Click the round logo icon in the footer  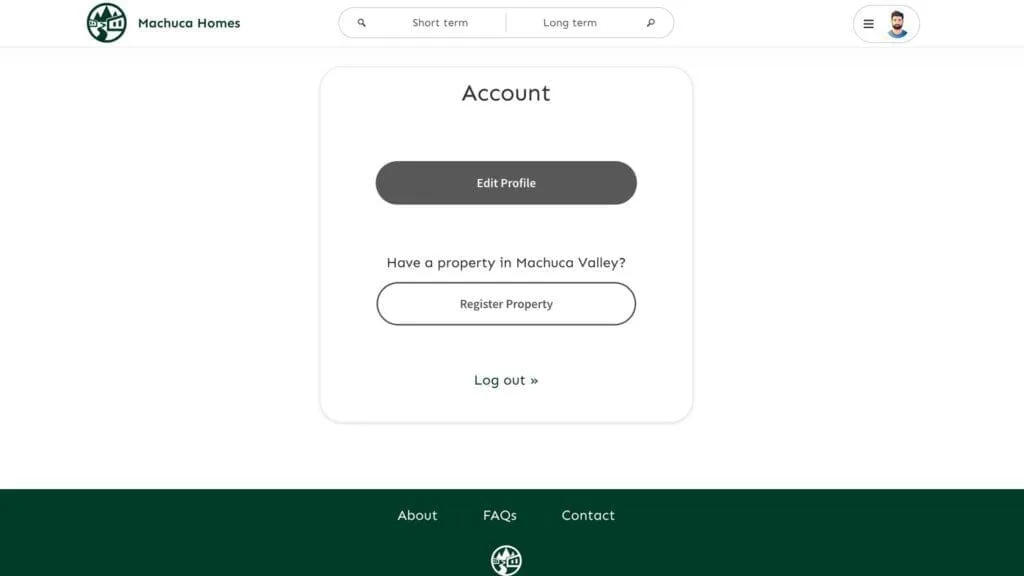click(506, 560)
